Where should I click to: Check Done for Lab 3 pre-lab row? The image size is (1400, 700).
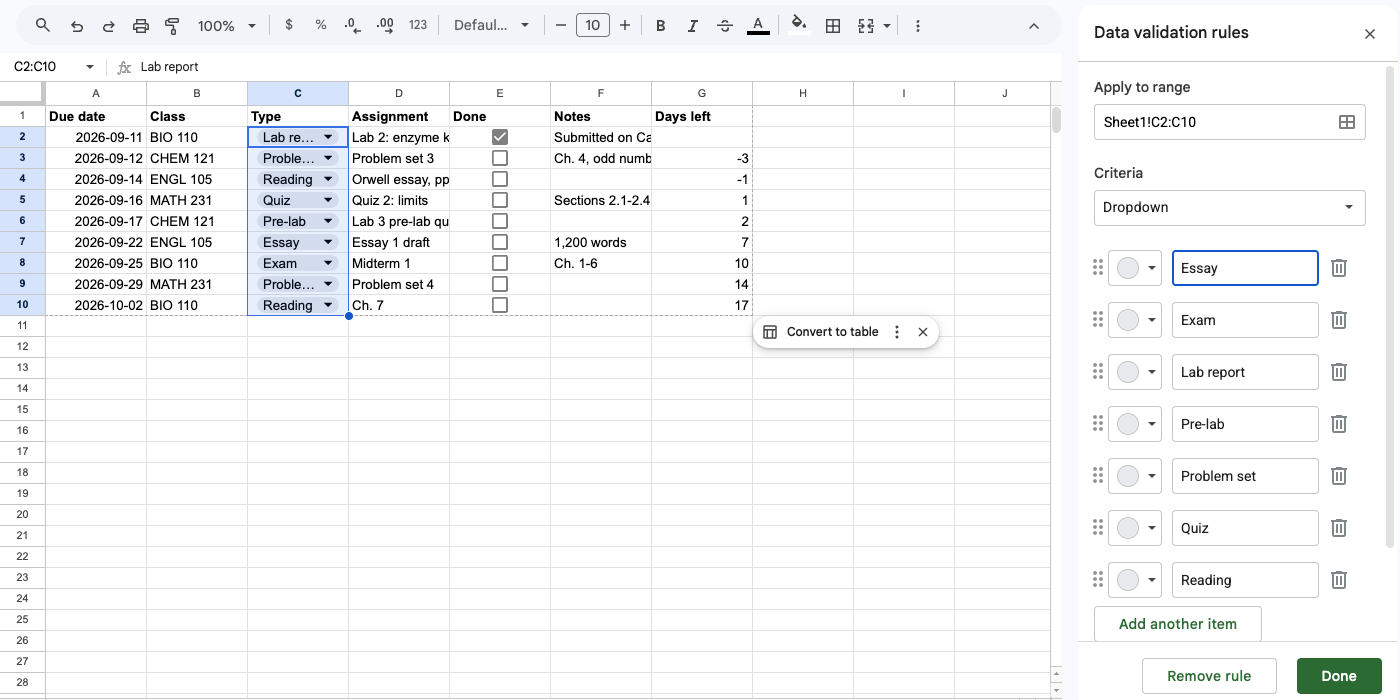tap(500, 221)
